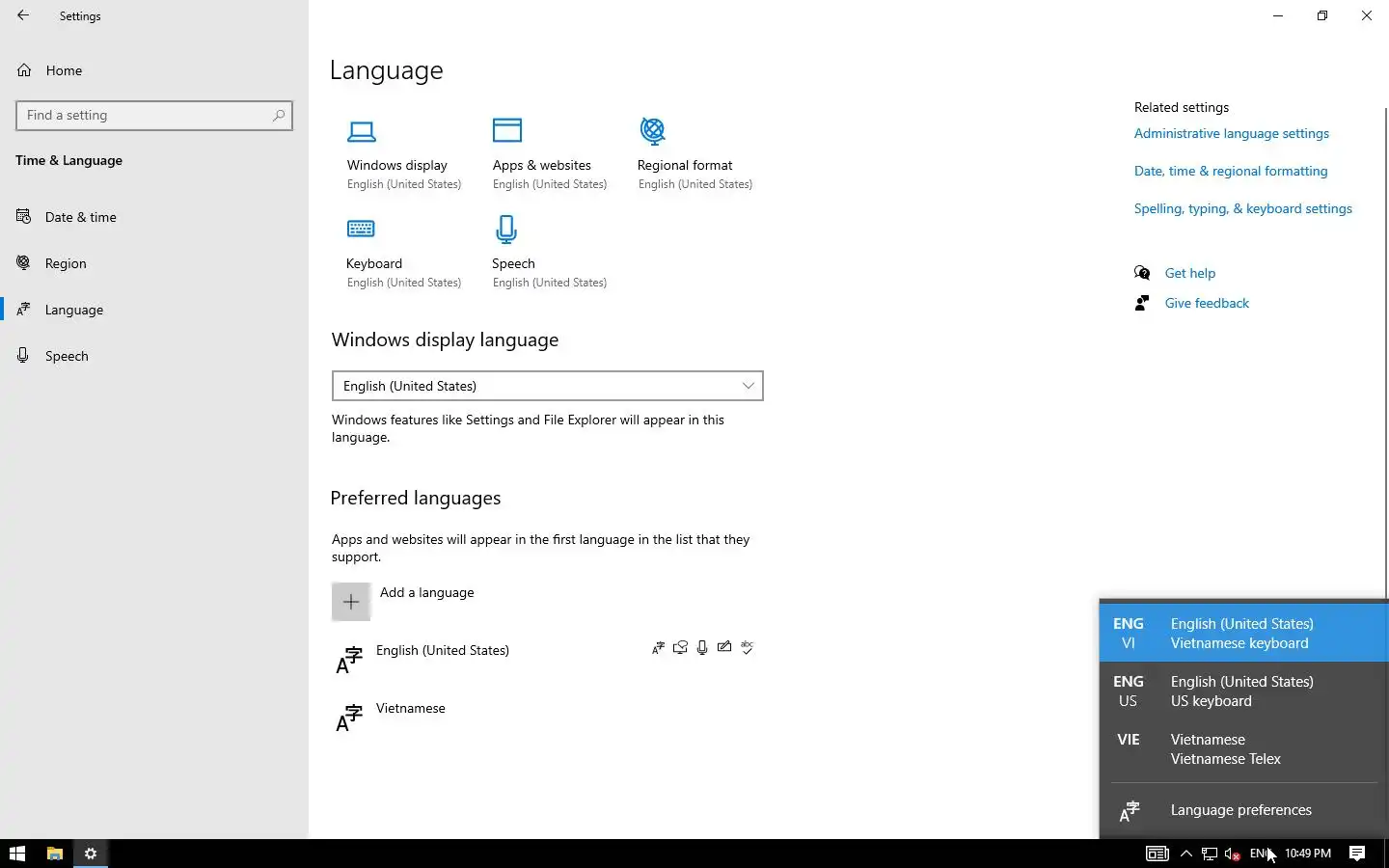This screenshot has height=868, width=1389.
Task: Select Language in sidebar
Action: click(x=154, y=310)
